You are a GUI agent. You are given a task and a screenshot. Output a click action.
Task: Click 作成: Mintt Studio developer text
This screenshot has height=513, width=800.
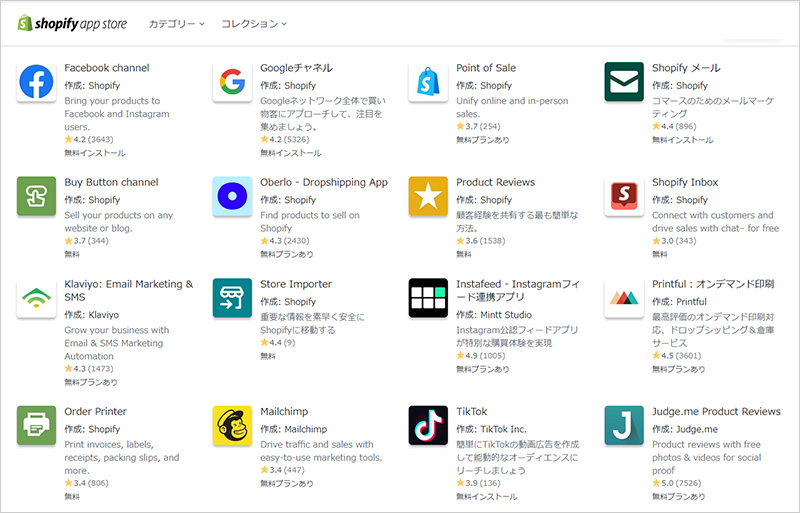coord(494,315)
